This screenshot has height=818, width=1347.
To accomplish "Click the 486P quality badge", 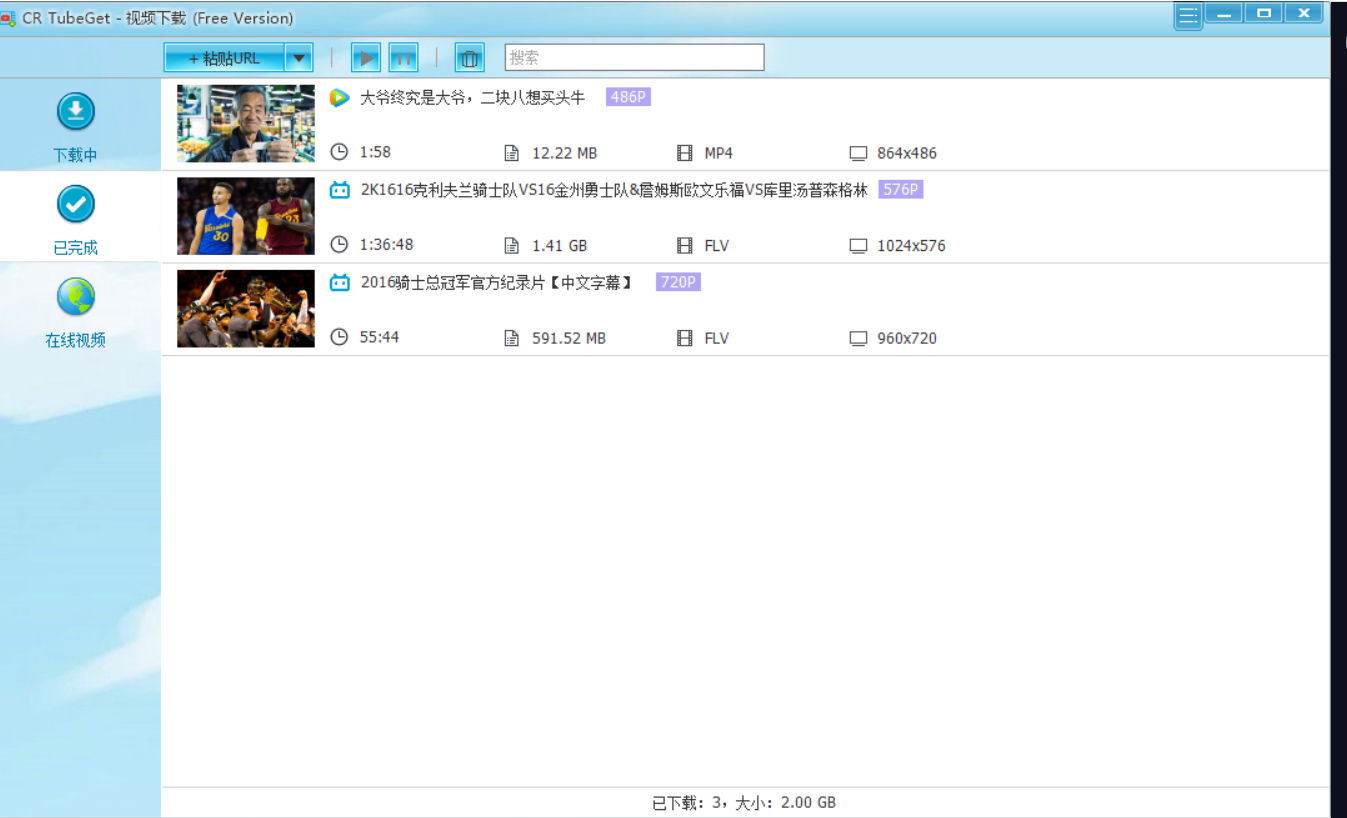I will coord(628,97).
